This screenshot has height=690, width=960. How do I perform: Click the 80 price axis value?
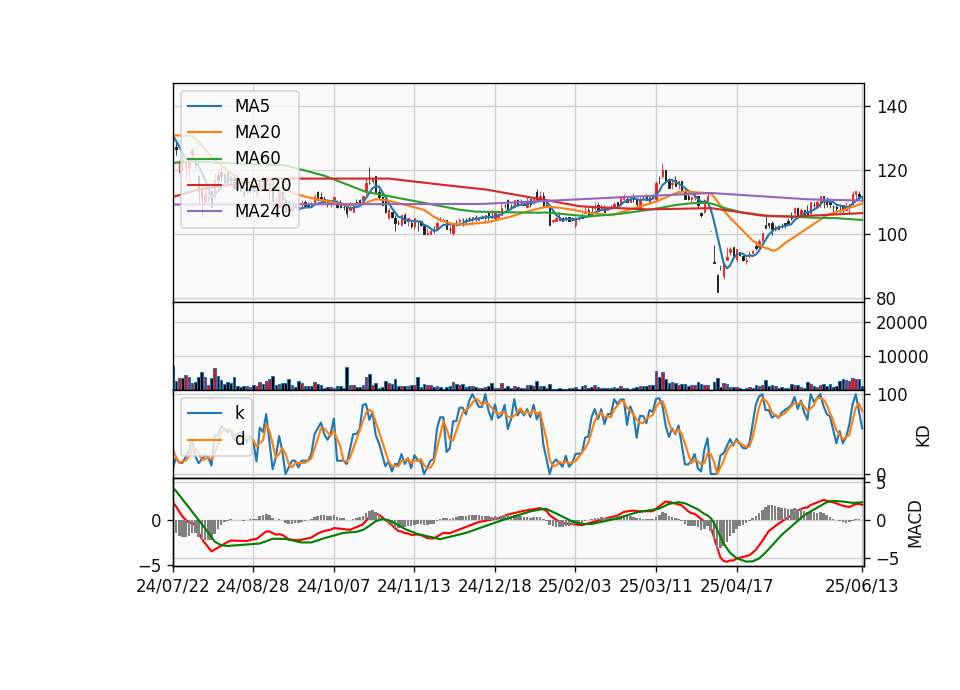coord(887,299)
